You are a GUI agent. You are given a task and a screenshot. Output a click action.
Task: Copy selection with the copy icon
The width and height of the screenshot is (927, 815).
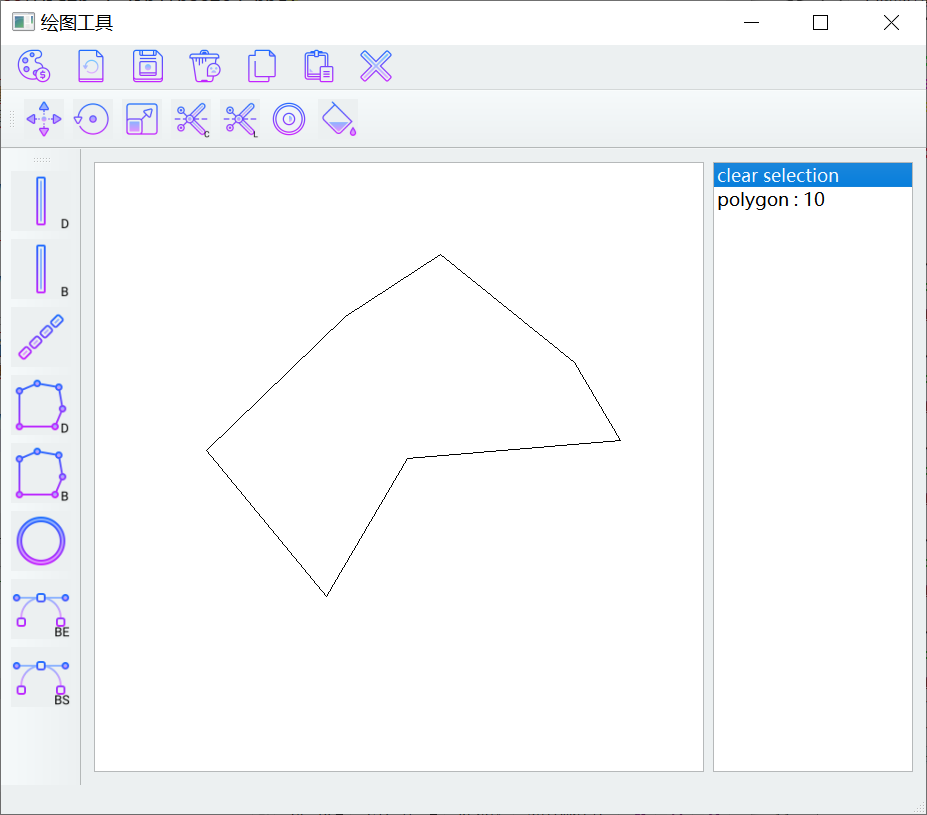point(262,66)
